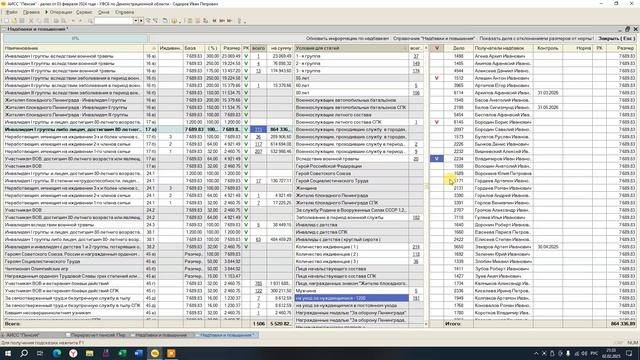This screenshot has height=360, width=640.
Task: Click Обновить информацию по надбавкам button
Action: tap(347, 38)
